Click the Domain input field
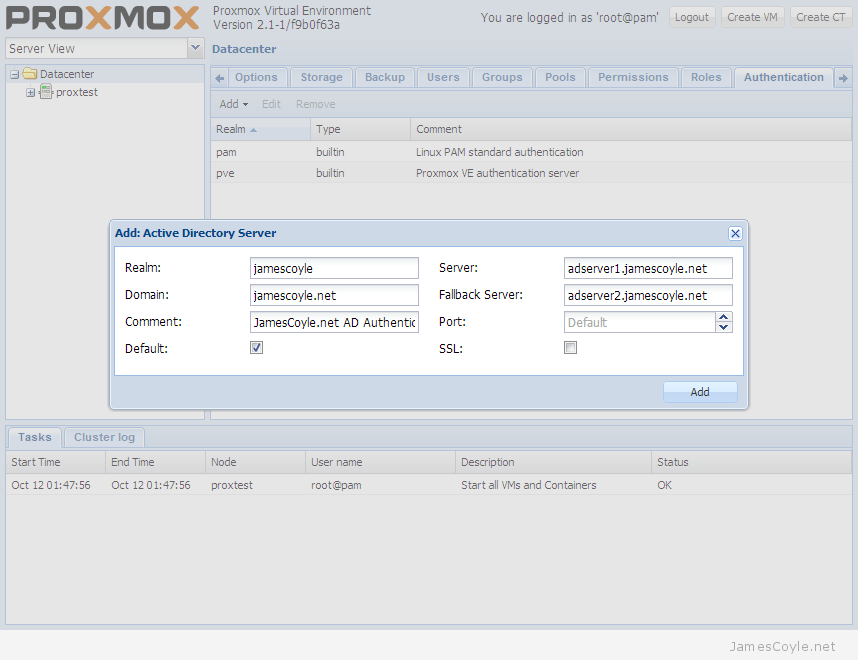This screenshot has width=858, height=660. 334,295
